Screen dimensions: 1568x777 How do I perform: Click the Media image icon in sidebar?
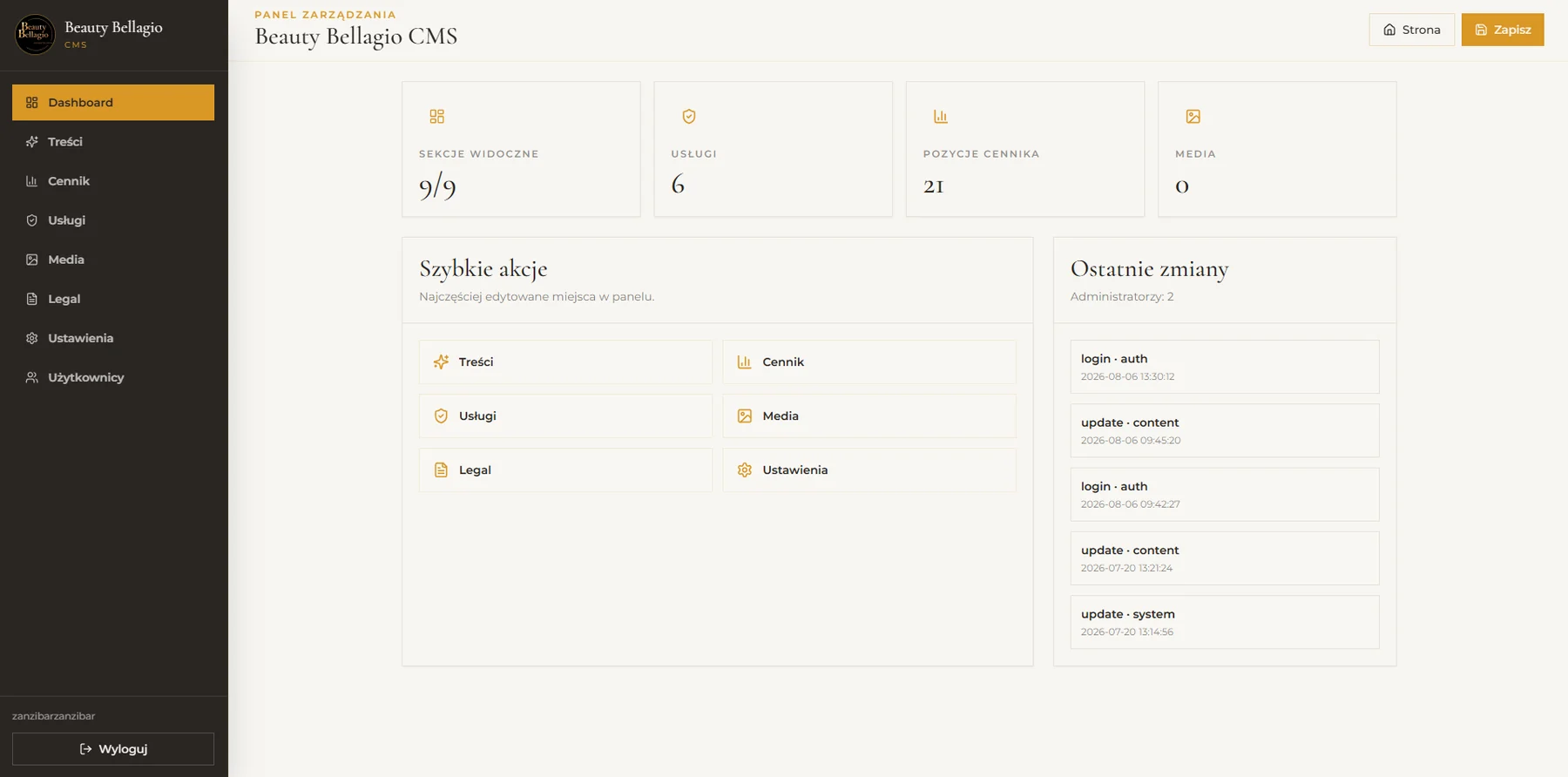[x=32, y=260]
